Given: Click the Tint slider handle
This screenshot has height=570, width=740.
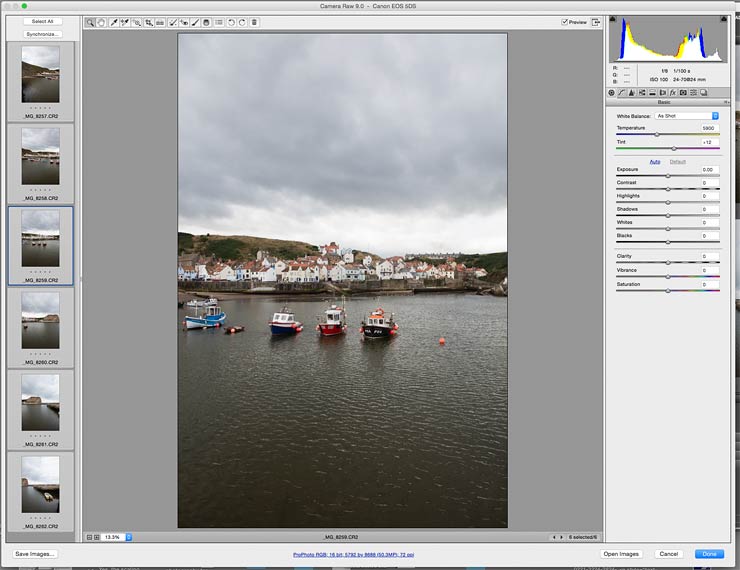Looking at the screenshot, I should click(674, 149).
